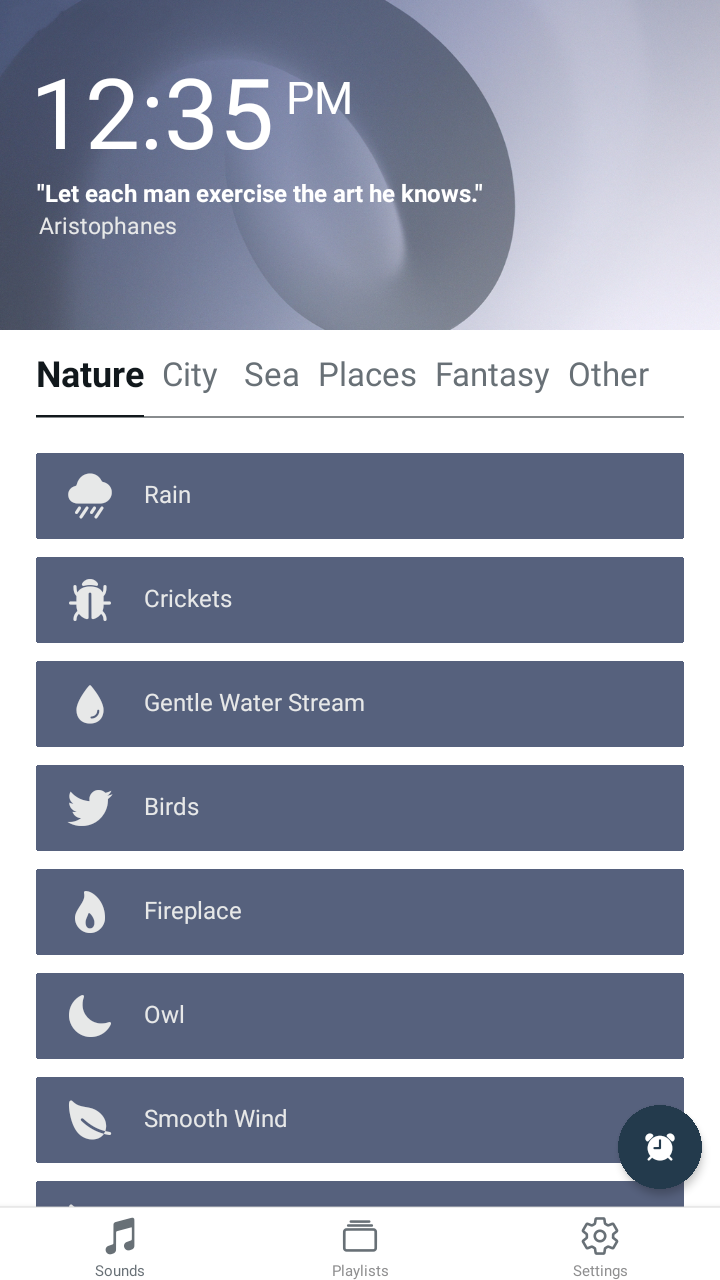Tap the rain cloud icon
Image resolution: width=720 pixels, height=1280 pixels.
(90, 496)
